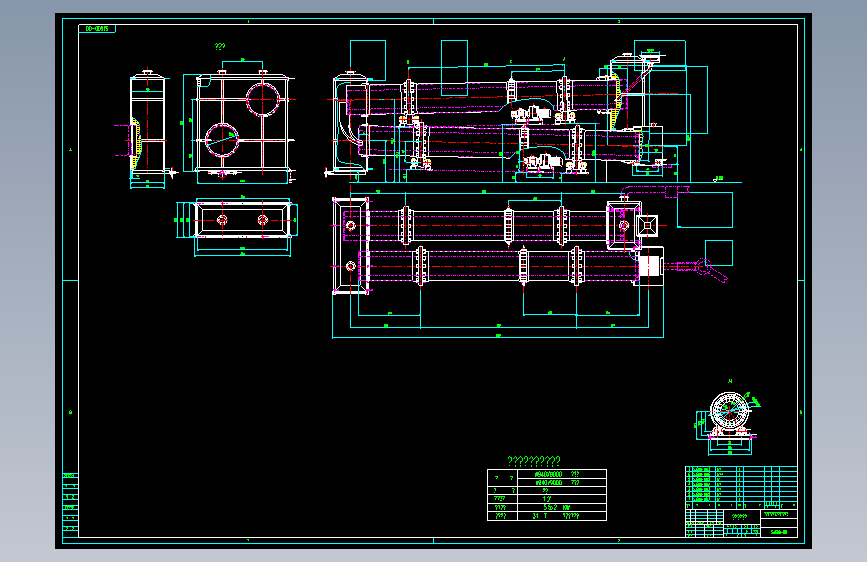This screenshot has height=562, width=867.
Task: Click the yellow hatched section in the housing side view
Action: pyautogui.click(x=136, y=143)
